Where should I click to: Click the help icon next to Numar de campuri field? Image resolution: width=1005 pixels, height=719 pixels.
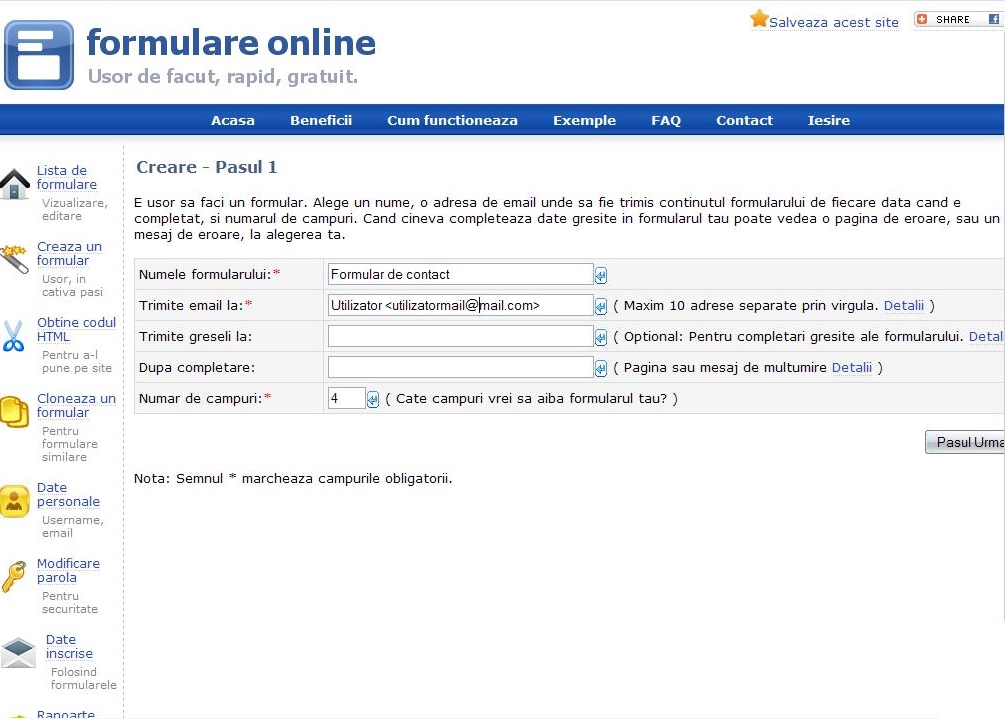pyautogui.click(x=372, y=399)
